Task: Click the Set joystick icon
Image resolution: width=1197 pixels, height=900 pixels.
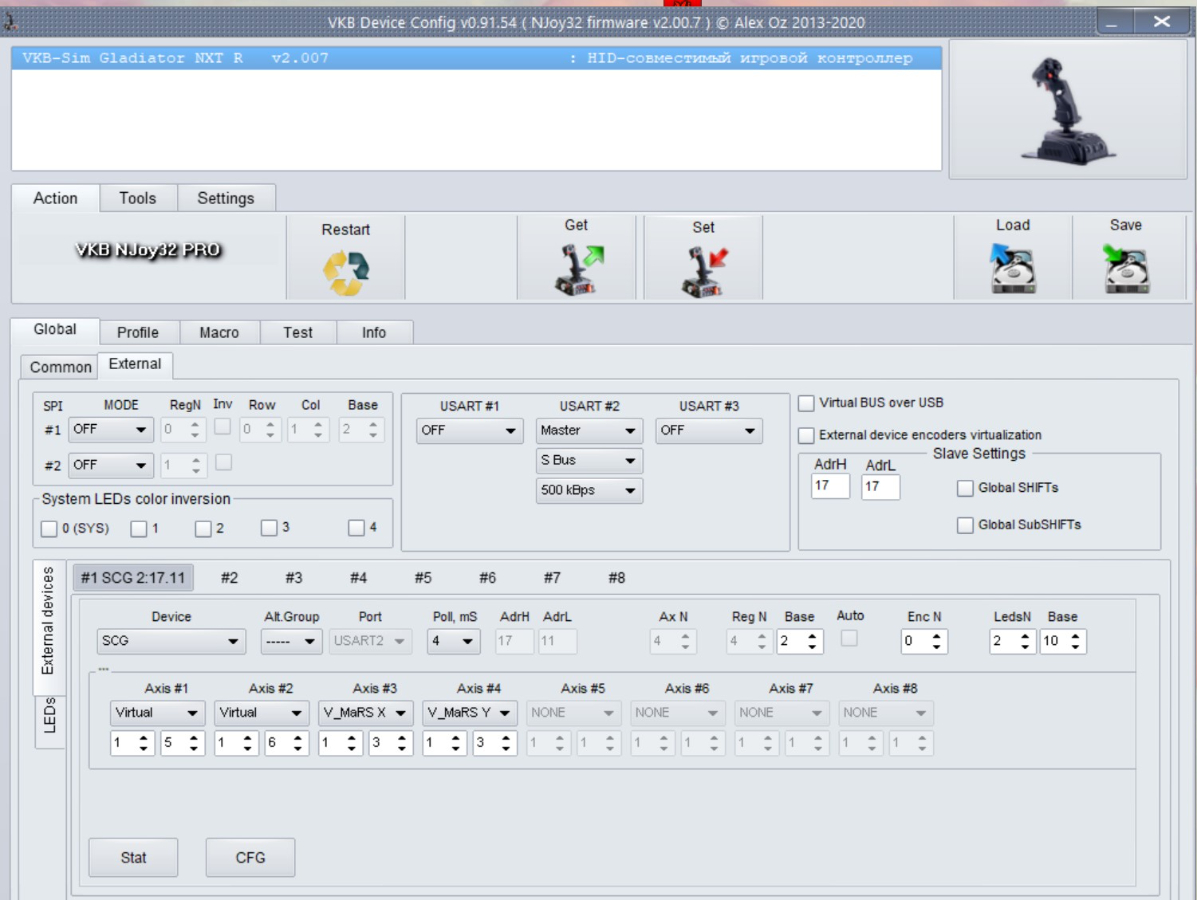Action: click(704, 271)
